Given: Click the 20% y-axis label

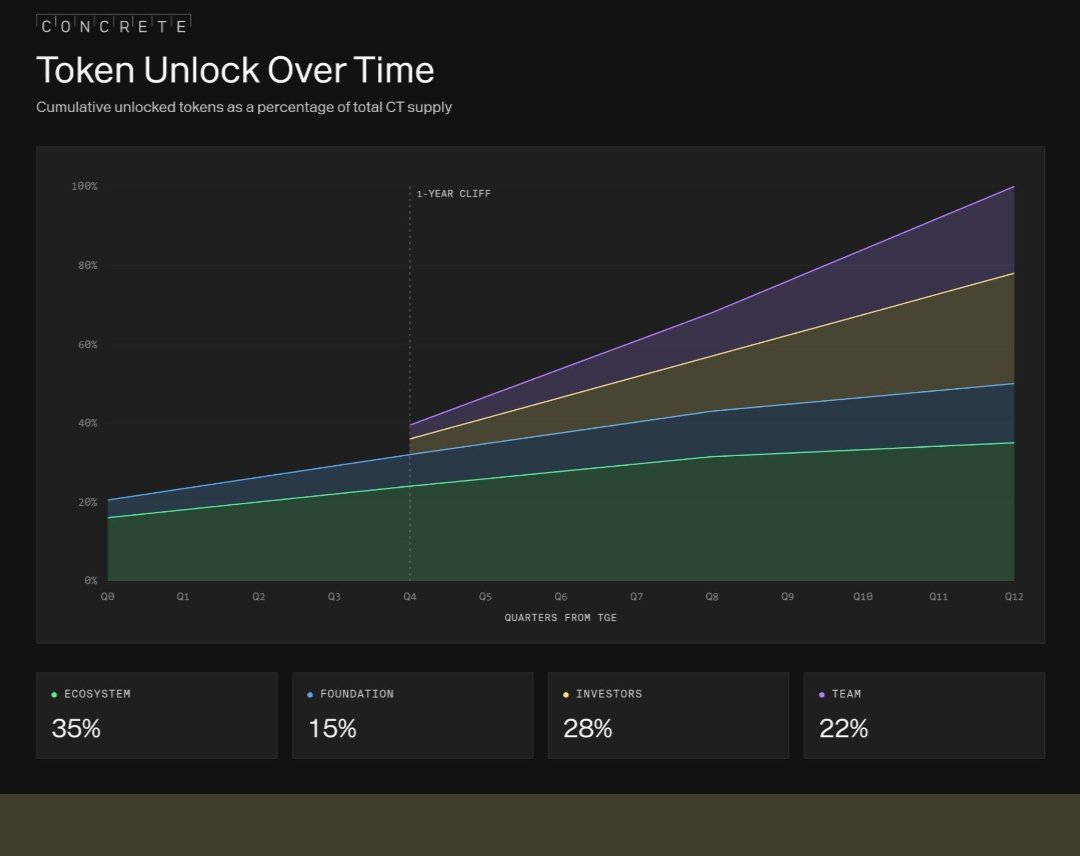Looking at the screenshot, I should pyautogui.click(x=87, y=503).
